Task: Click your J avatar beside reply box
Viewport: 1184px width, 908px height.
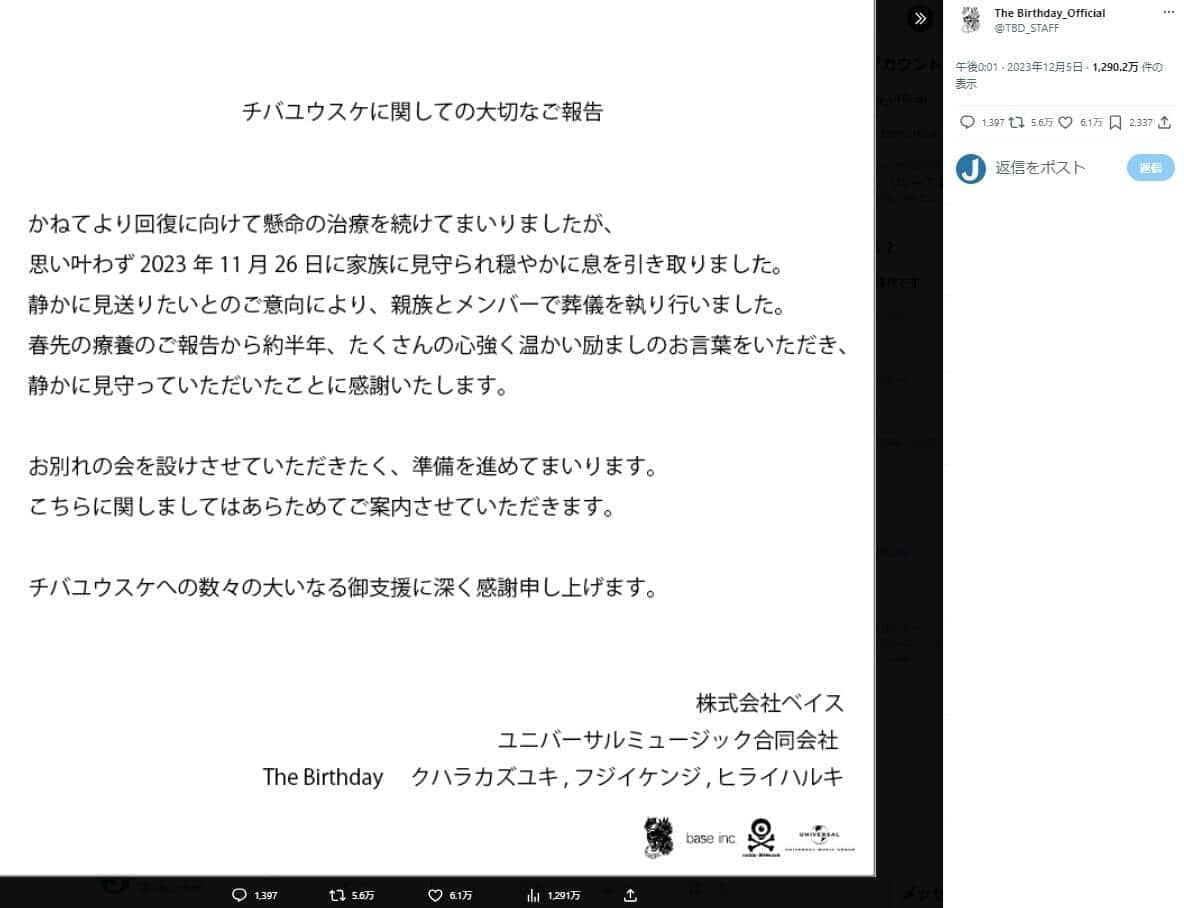Action: coord(970,168)
